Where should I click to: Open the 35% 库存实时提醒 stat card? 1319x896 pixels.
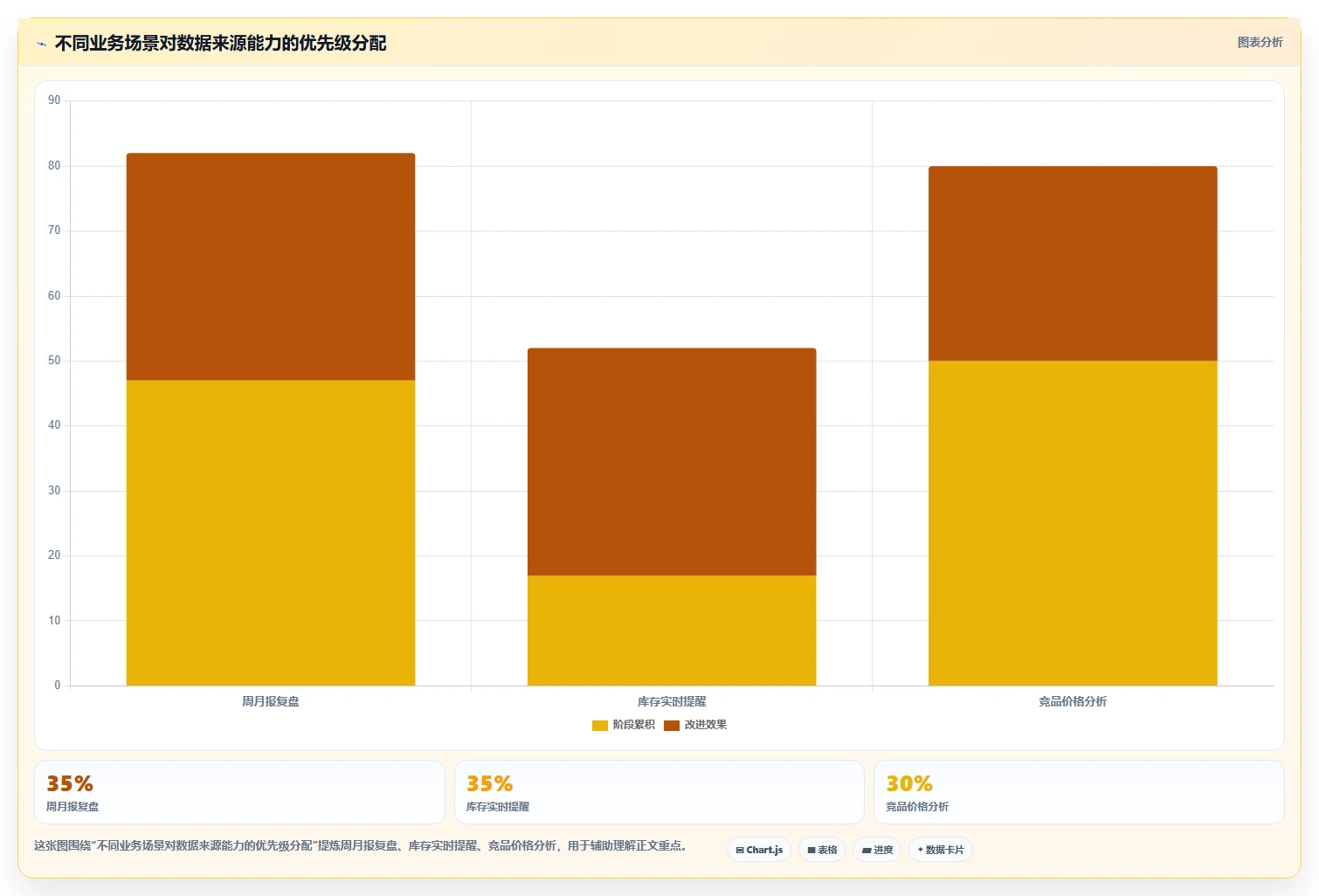[x=659, y=792]
